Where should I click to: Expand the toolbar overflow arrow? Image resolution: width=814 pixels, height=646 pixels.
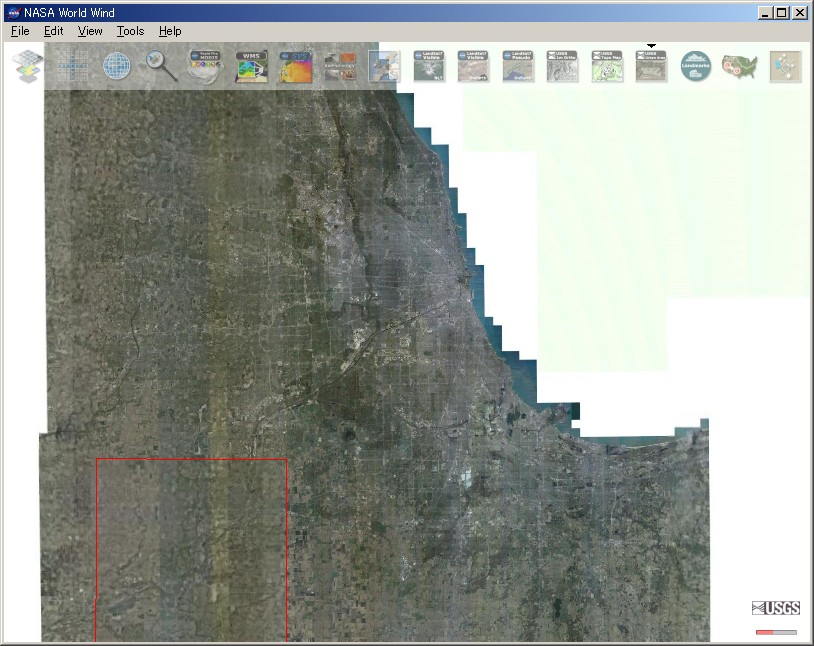[651, 45]
